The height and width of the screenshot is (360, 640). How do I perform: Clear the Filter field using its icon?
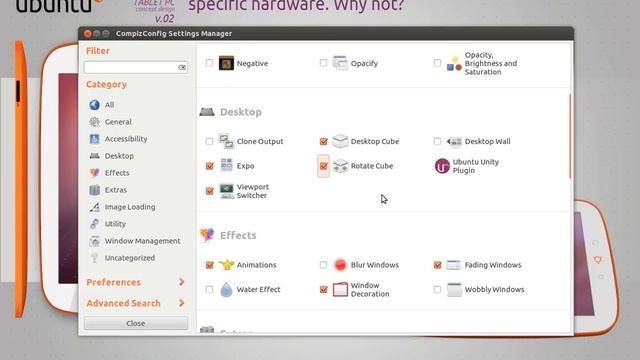182,67
